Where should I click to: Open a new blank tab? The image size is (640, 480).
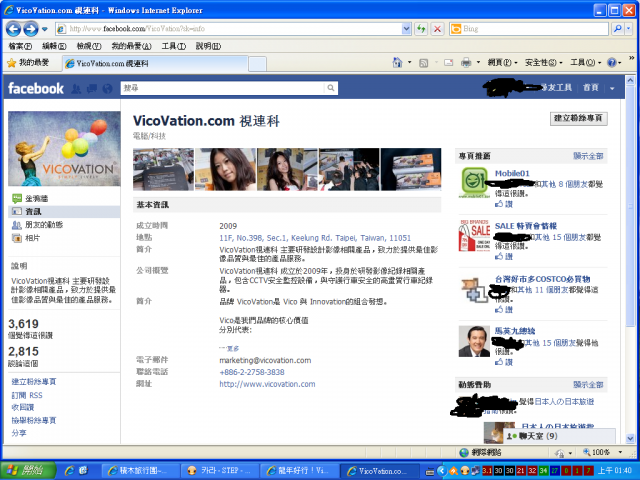[257, 64]
